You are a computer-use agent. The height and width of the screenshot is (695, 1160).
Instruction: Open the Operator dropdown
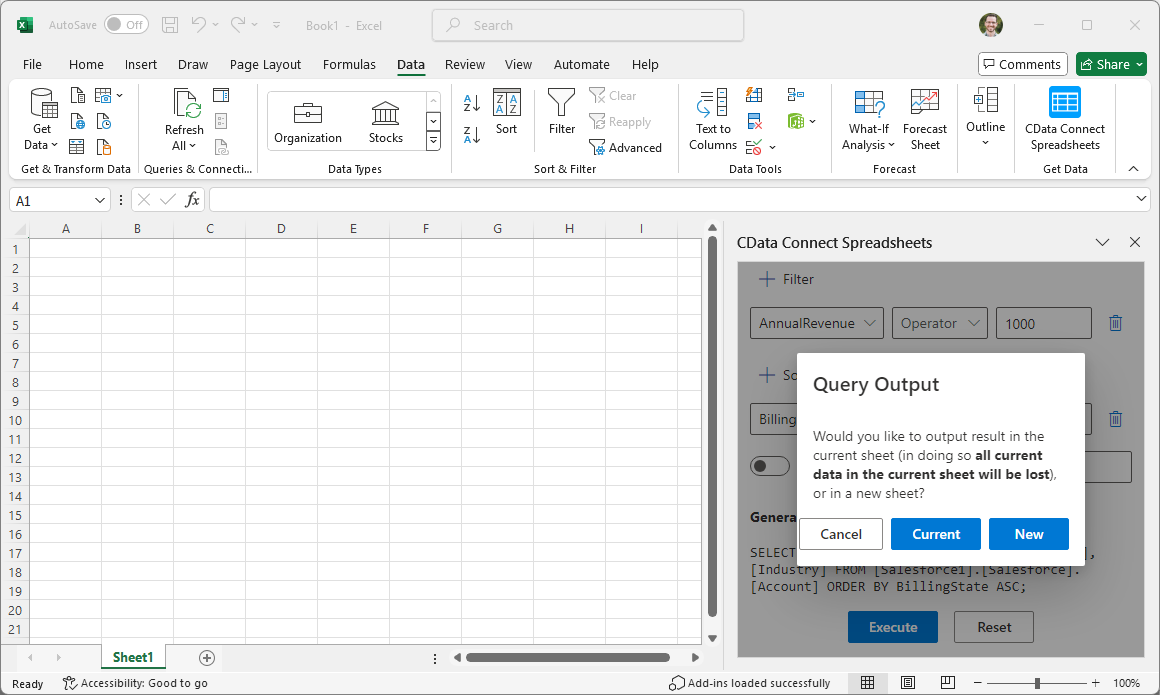click(x=939, y=323)
